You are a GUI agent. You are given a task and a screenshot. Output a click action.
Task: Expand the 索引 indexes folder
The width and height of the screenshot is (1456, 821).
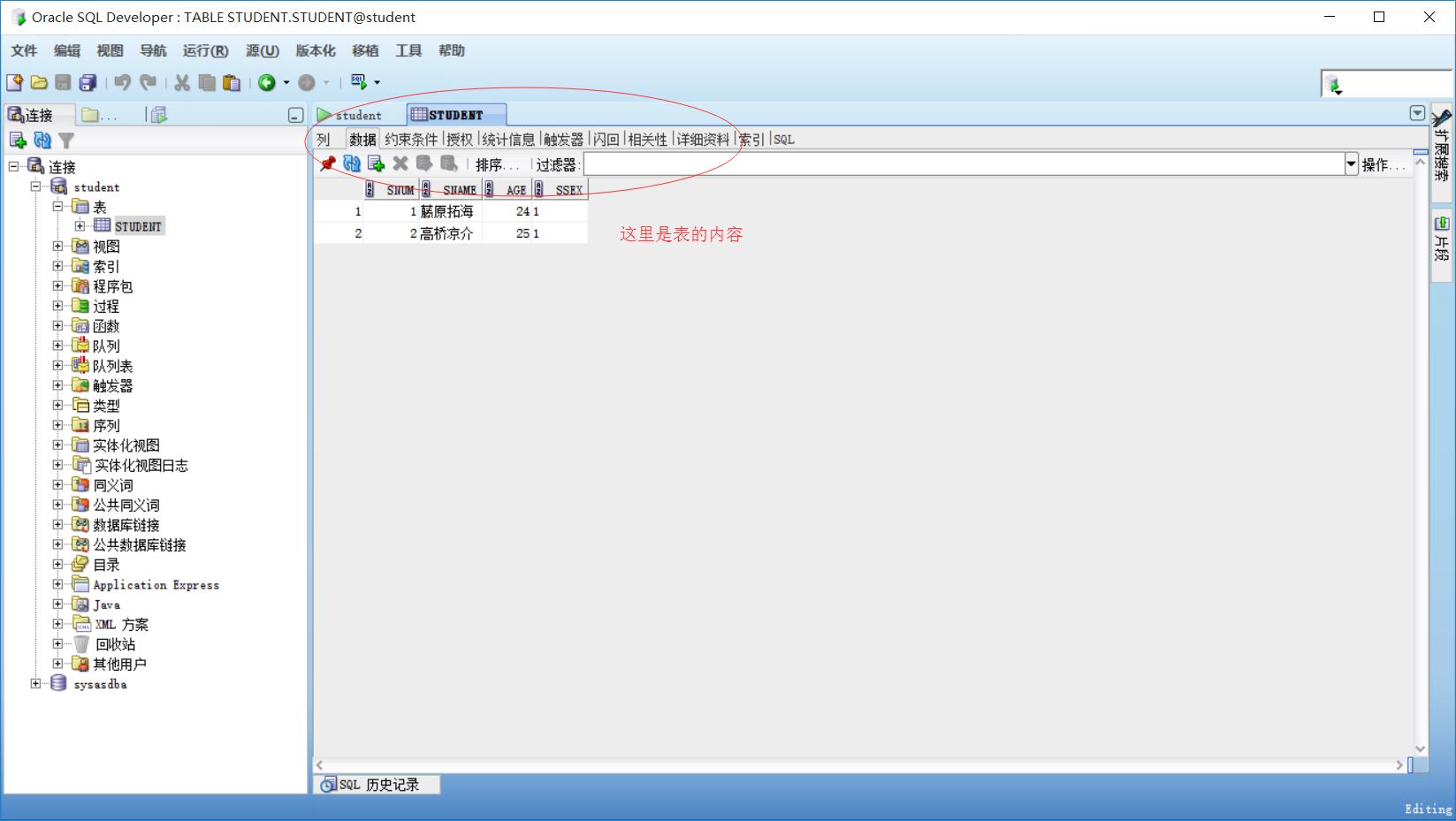click(x=57, y=266)
